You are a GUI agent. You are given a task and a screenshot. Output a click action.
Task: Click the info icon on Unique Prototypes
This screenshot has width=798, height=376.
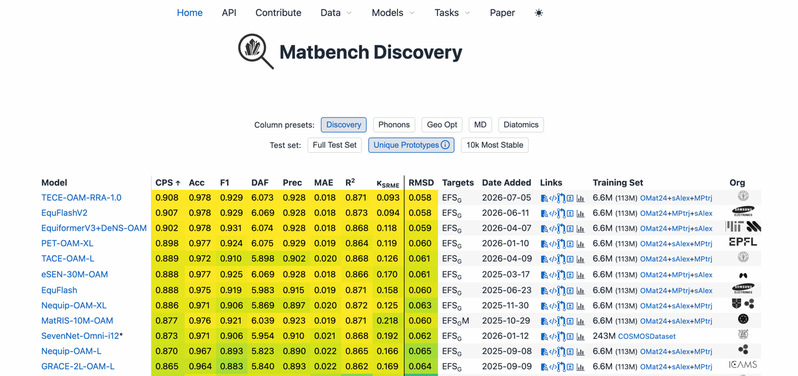point(445,145)
